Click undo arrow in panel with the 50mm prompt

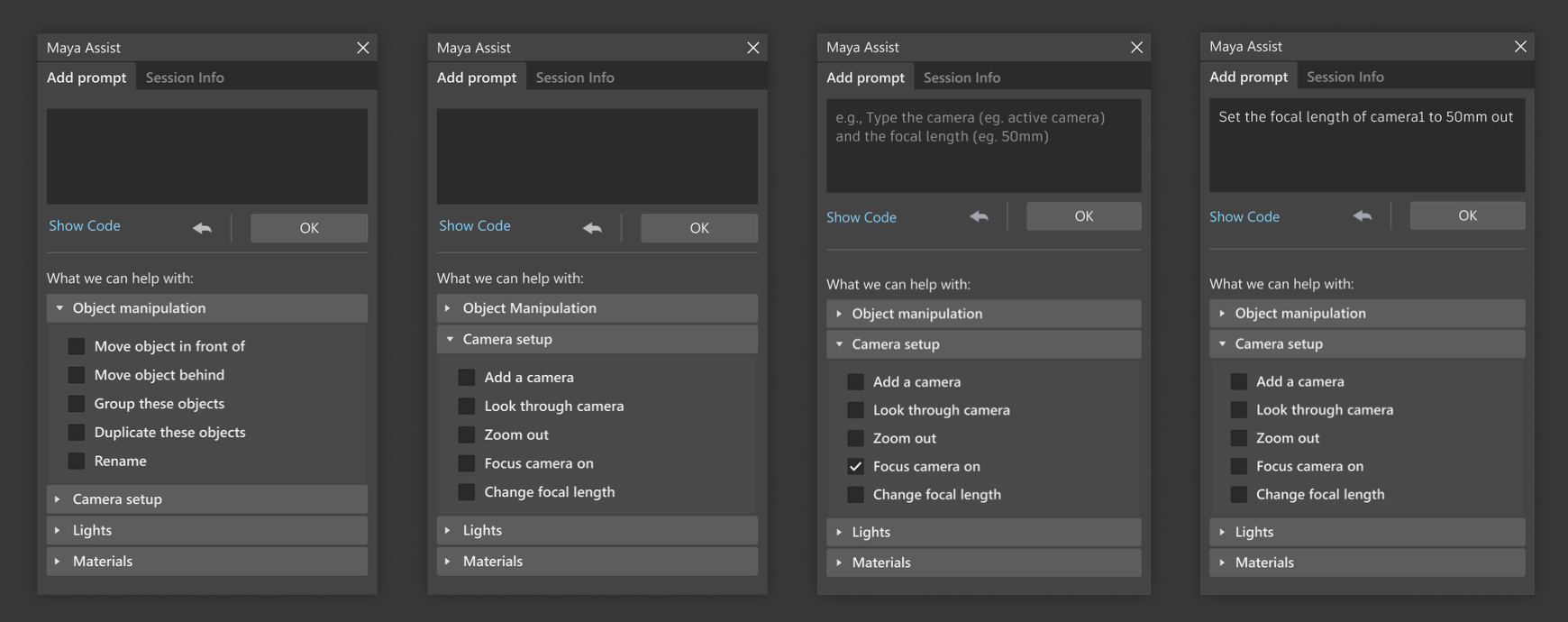[x=1363, y=215]
